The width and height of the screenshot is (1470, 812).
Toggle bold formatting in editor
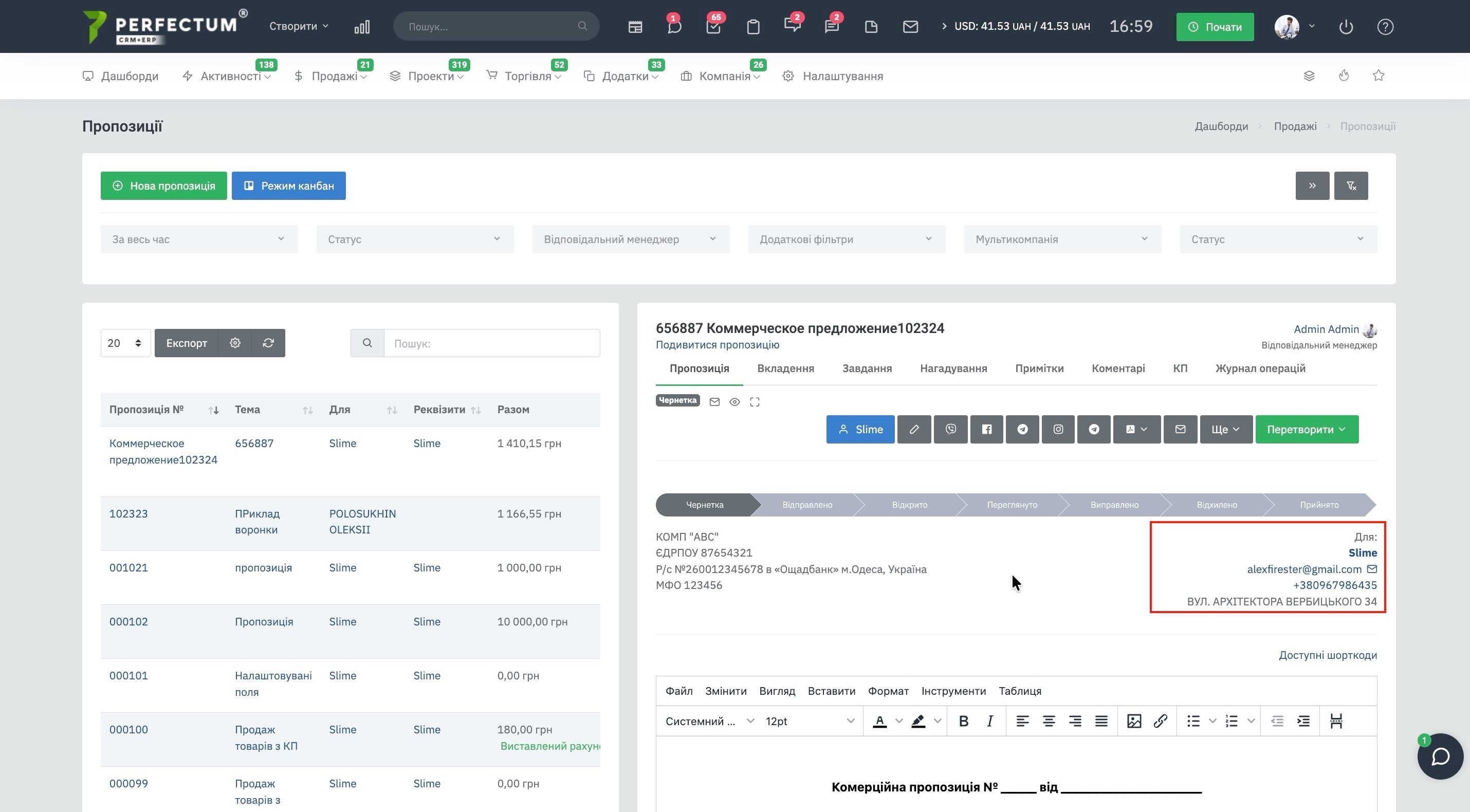(x=963, y=721)
